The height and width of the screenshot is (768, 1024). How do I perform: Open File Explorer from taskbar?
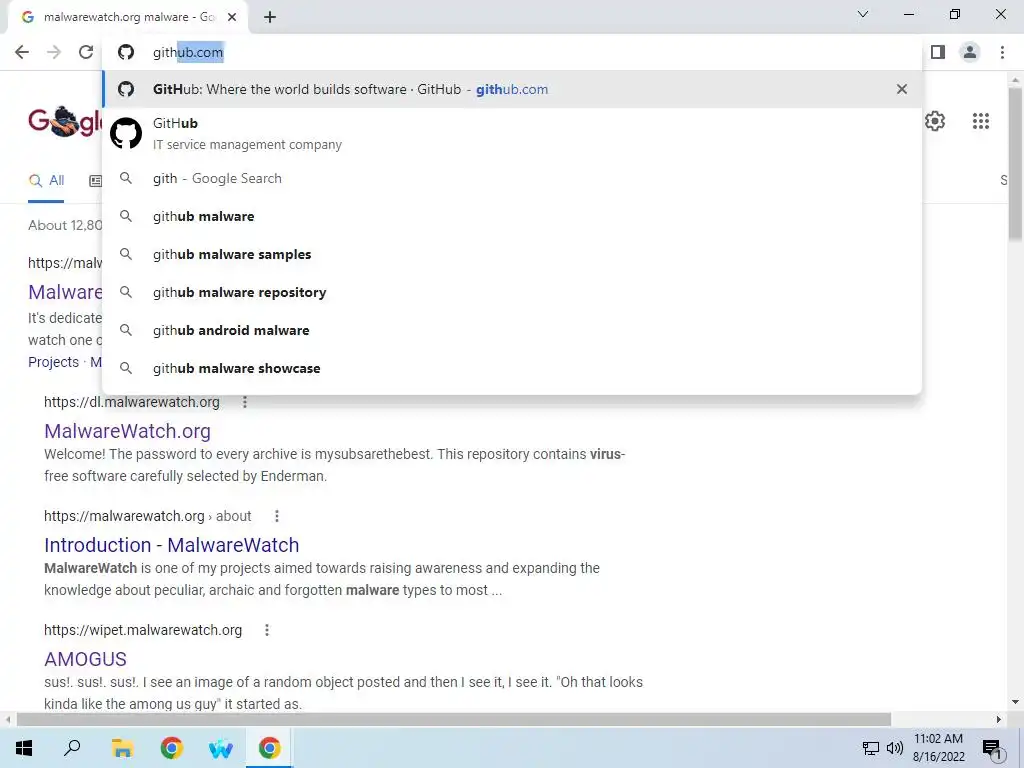click(x=122, y=748)
